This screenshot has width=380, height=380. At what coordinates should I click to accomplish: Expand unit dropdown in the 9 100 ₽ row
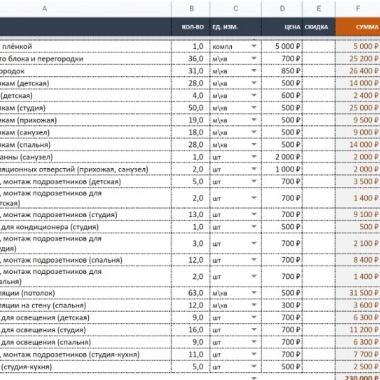254,214
